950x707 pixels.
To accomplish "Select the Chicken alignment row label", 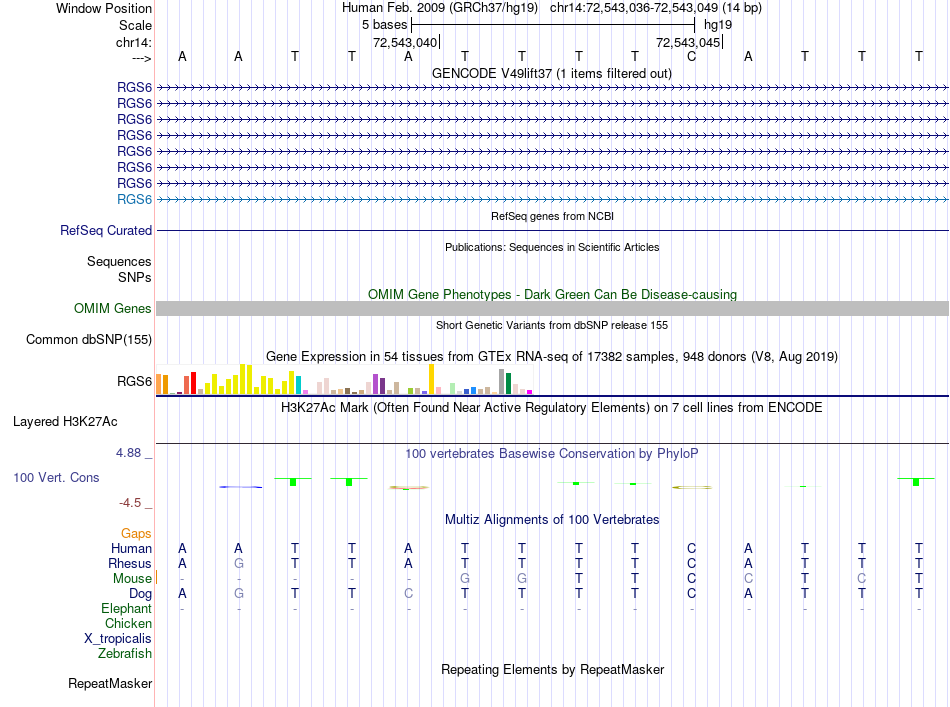I will pyautogui.click(x=128, y=623).
